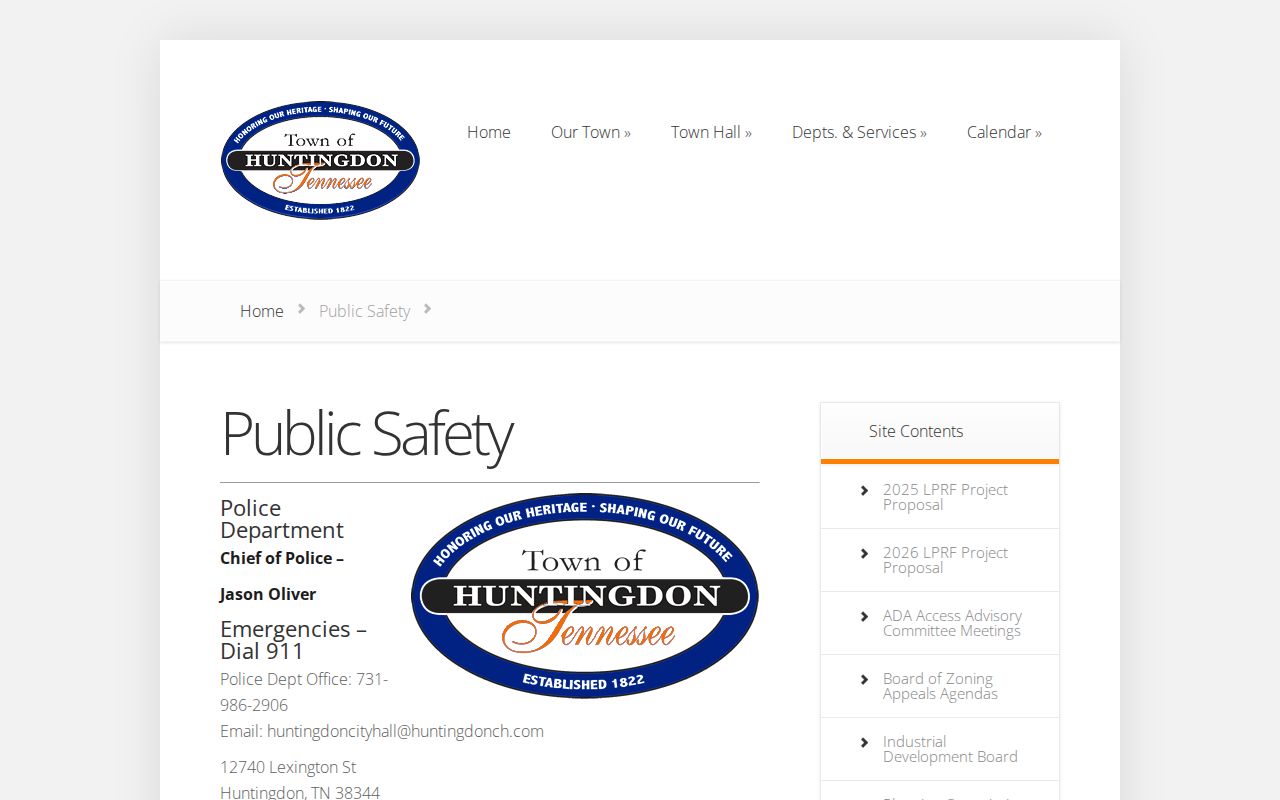The image size is (1280, 800).
Task: Click the Emergencies – Dial 911 heading
Action: tap(293, 640)
